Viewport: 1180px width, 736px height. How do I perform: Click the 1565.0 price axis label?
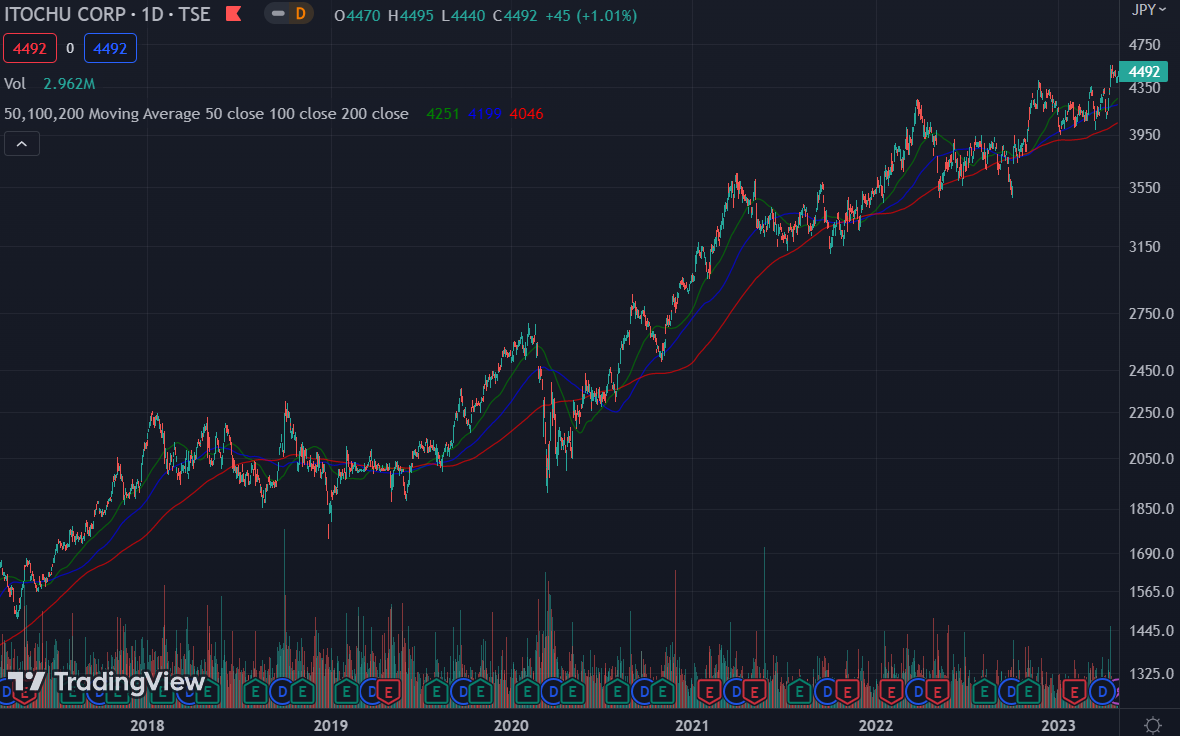click(1151, 592)
